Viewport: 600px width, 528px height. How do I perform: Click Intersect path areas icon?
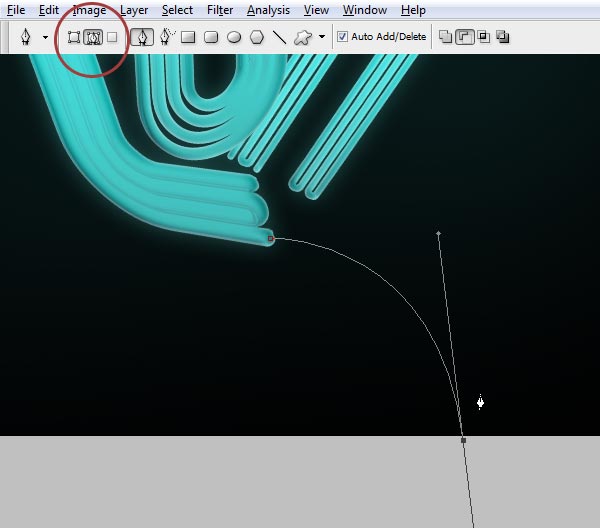click(x=484, y=37)
